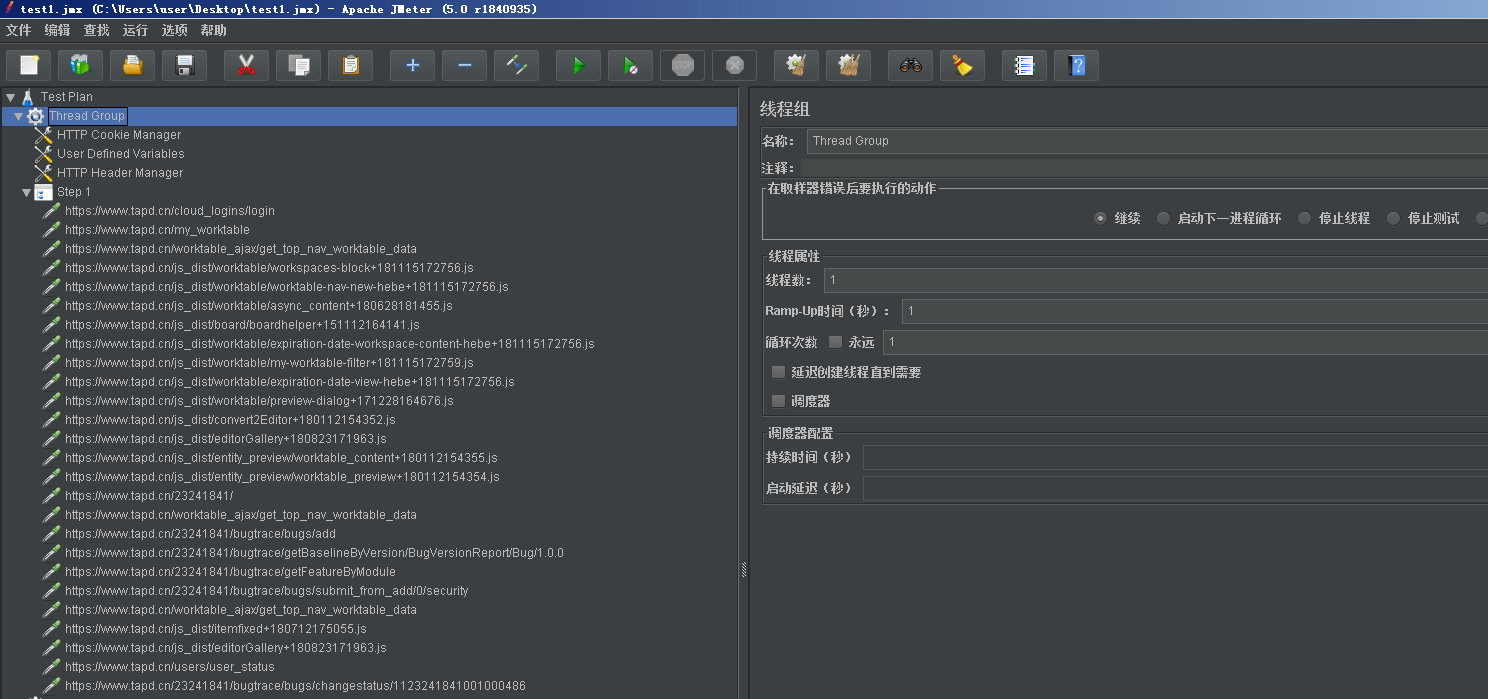
Task: Click the New test plan toolbar icon
Action: (x=29, y=66)
